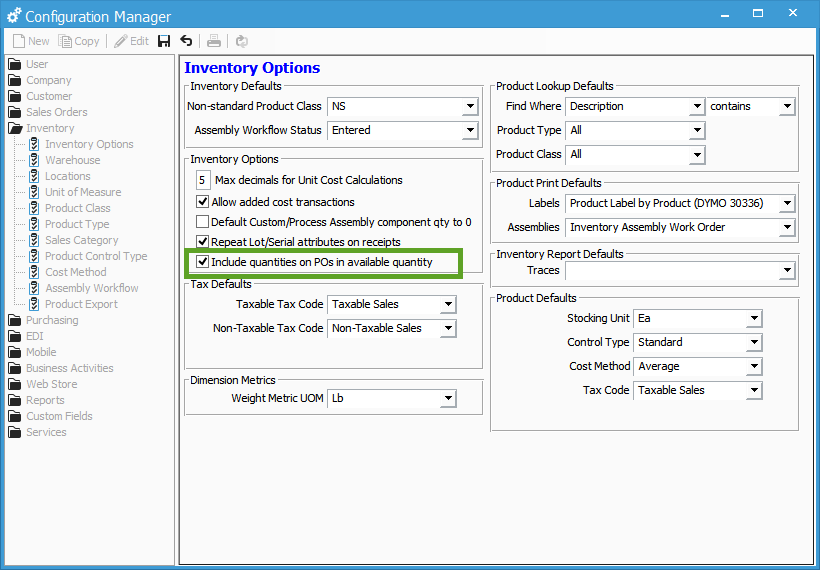Select Warehouse tree item
The width and height of the screenshot is (820, 570).
pyautogui.click(x=65, y=160)
